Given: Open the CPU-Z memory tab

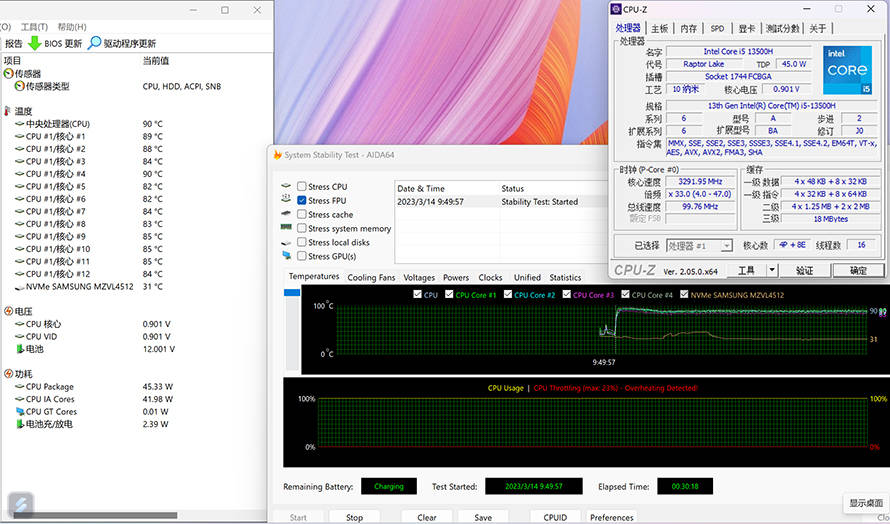Looking at the screenshot, I should 689,28.
